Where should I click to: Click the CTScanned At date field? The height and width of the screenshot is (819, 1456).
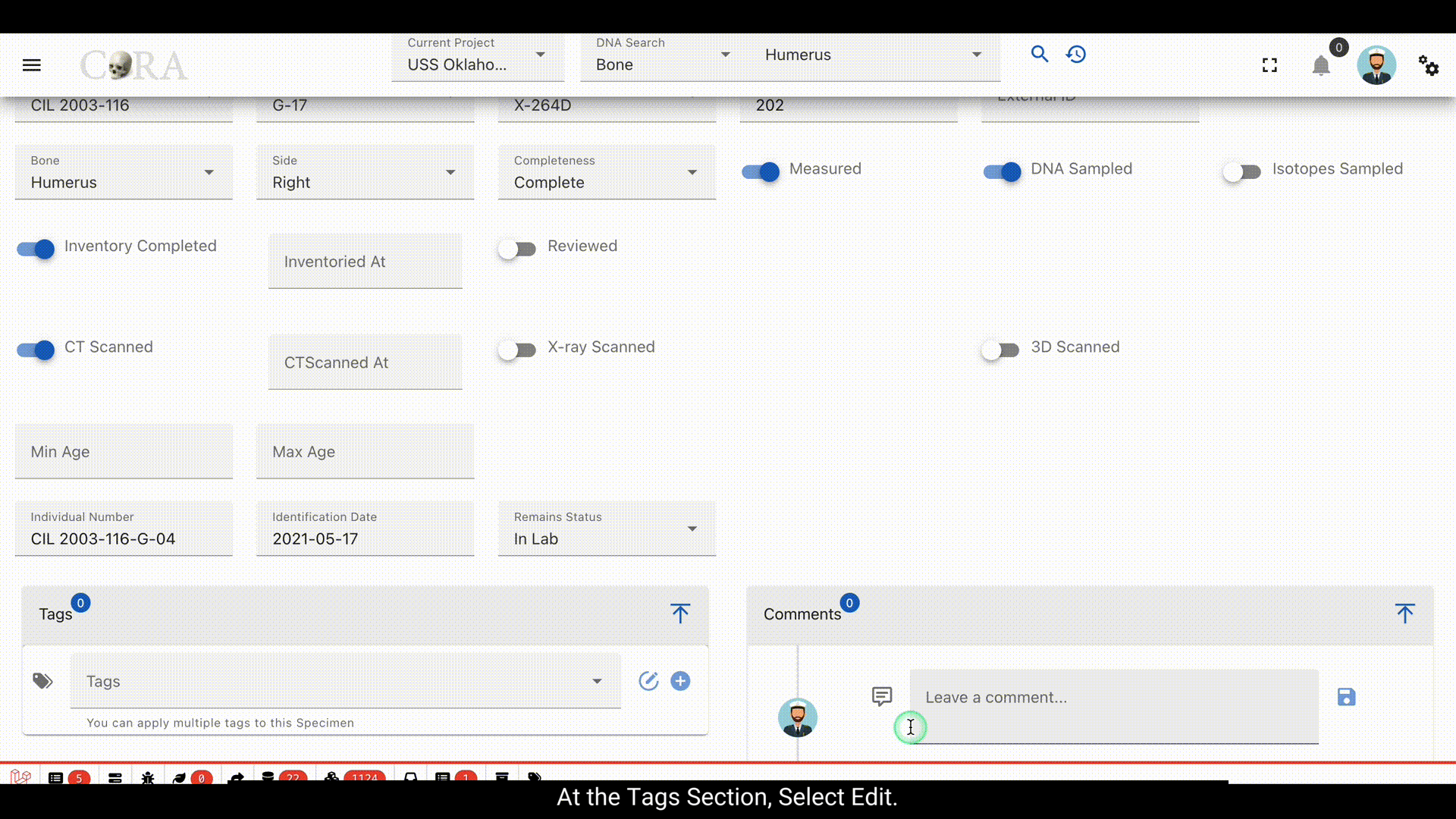tap(366, 362)
